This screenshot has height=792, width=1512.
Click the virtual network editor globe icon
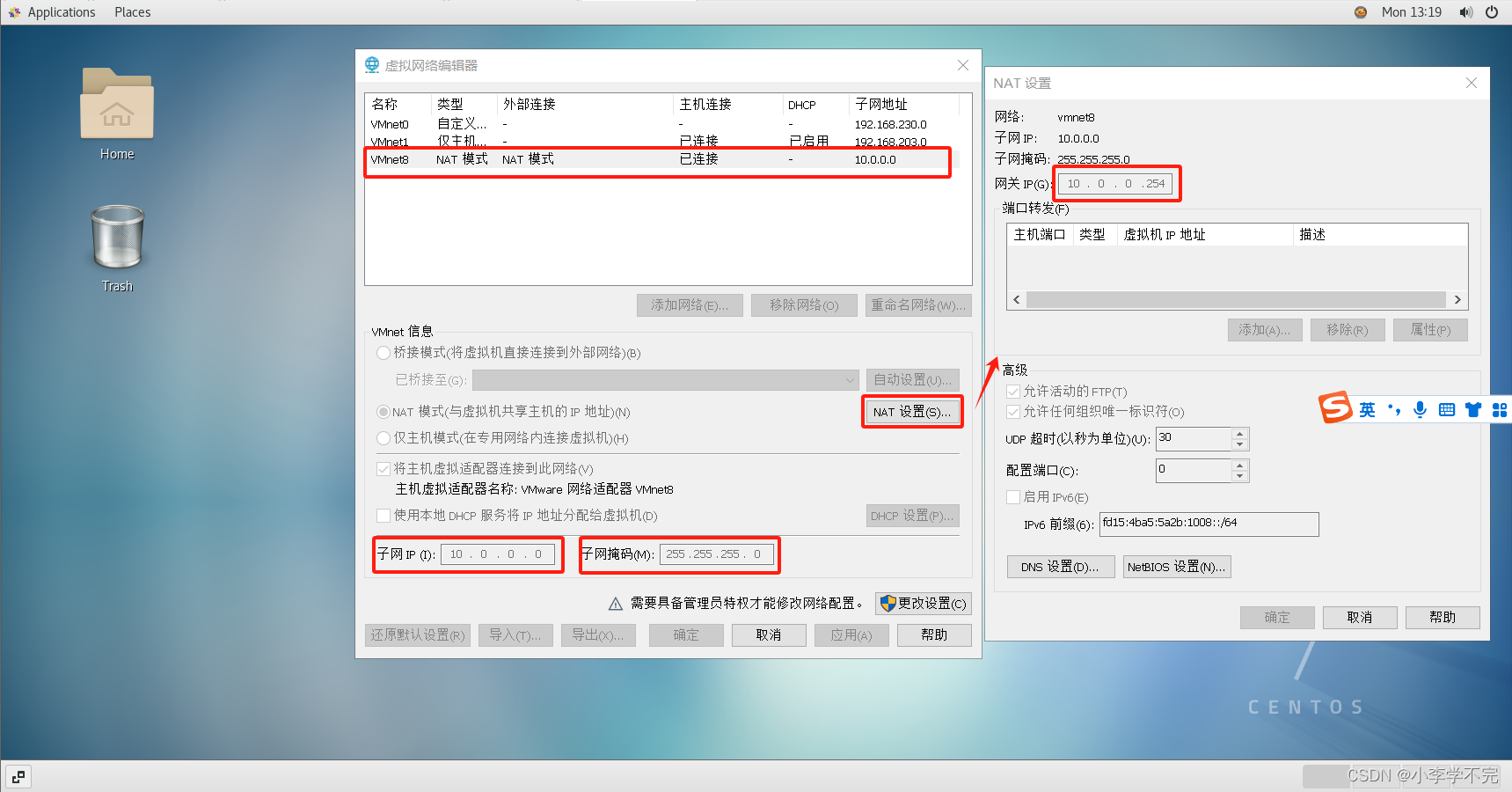(372, 65)
